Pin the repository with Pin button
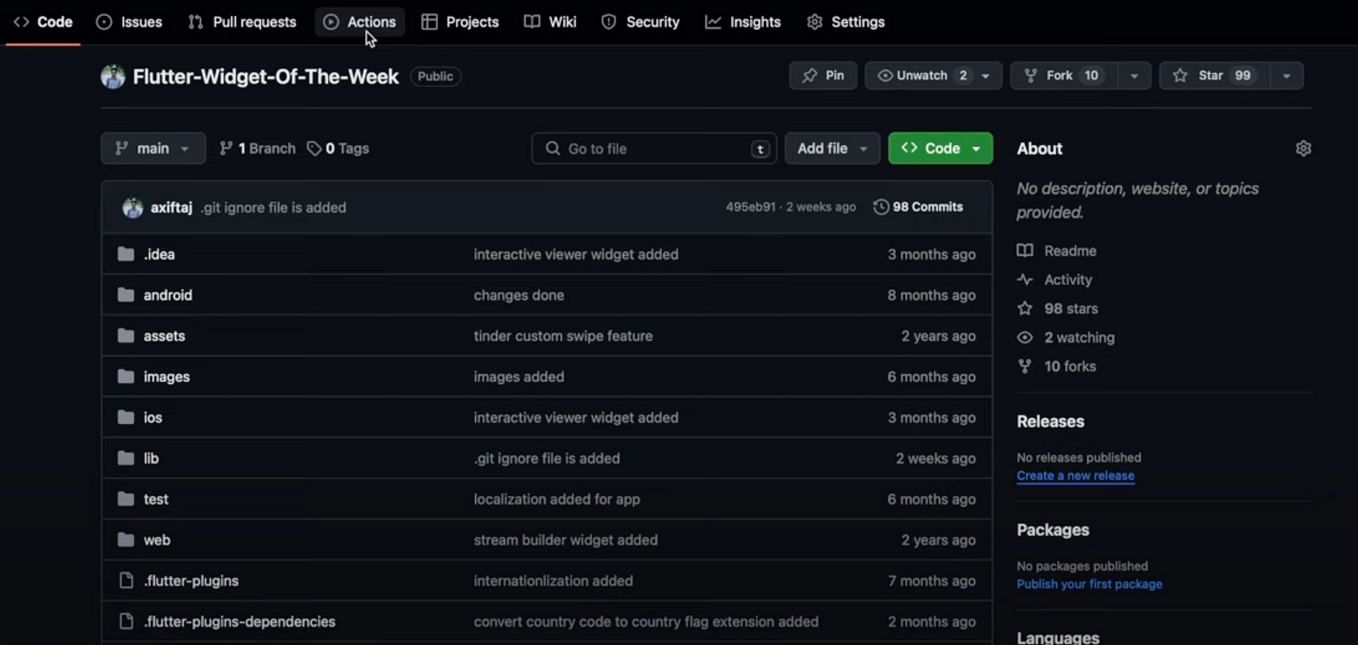Image resolution: width=1358 pixels, height=645 pixels. 823,76
